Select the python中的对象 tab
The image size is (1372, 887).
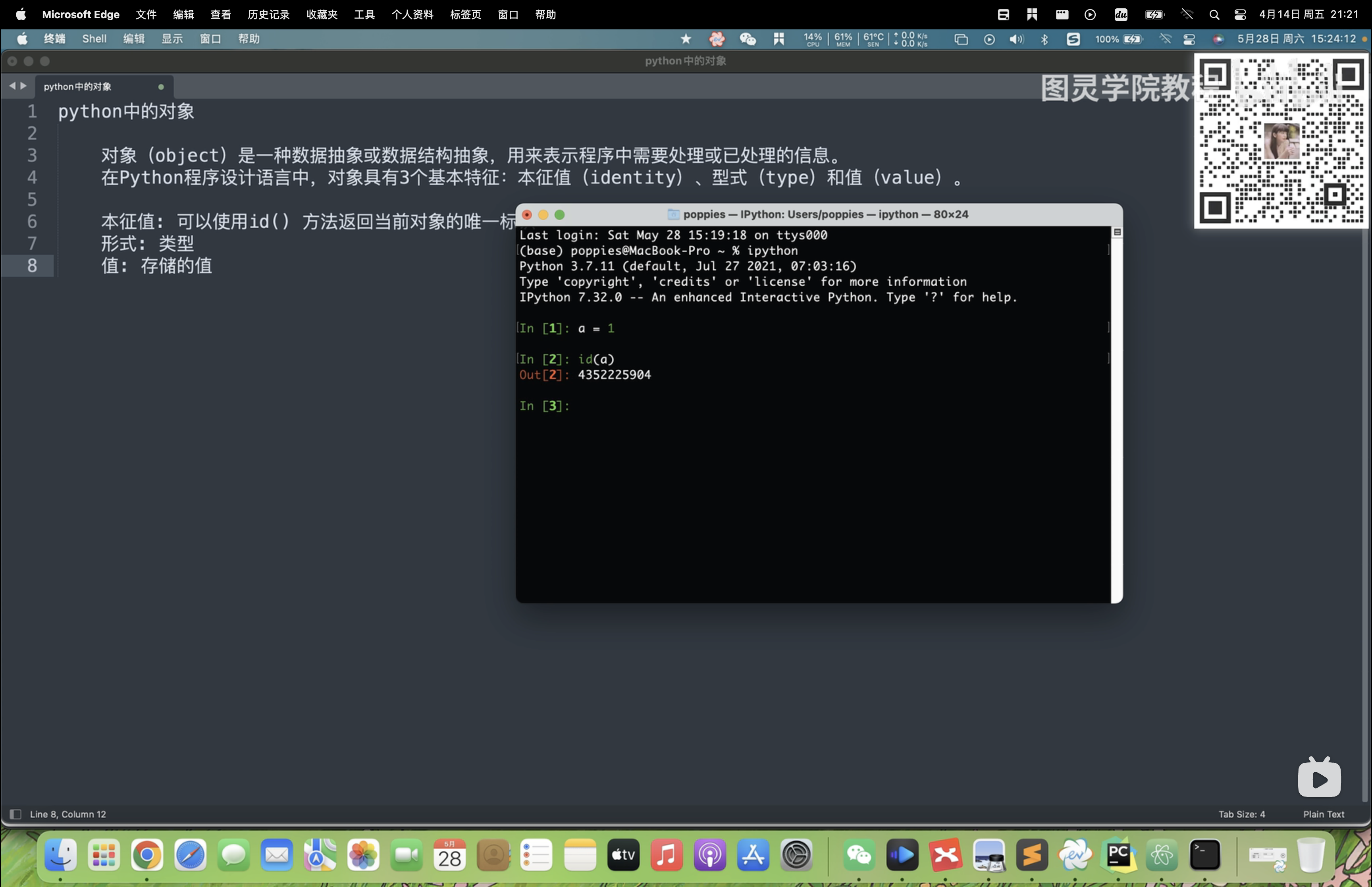tap(104, 87)
